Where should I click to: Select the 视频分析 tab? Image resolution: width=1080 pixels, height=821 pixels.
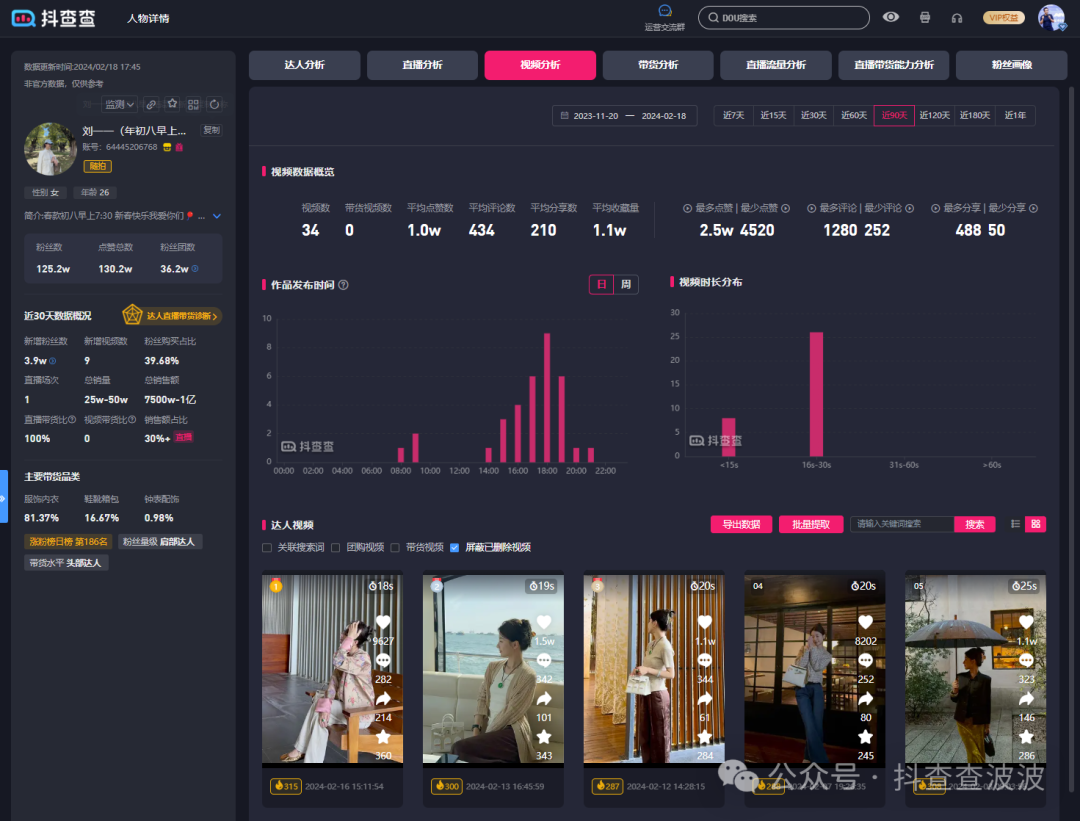tap(540, 65)
